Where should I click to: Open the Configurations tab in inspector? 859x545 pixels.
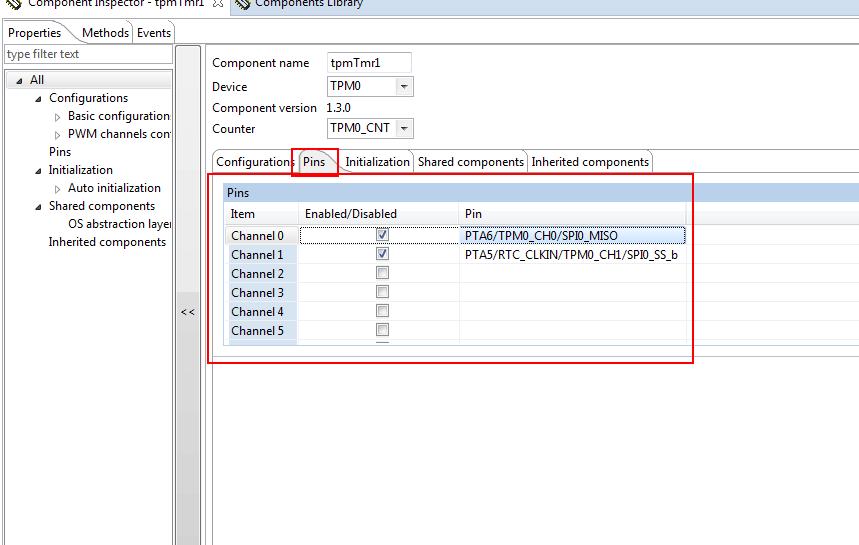click(x=255, y=162)
